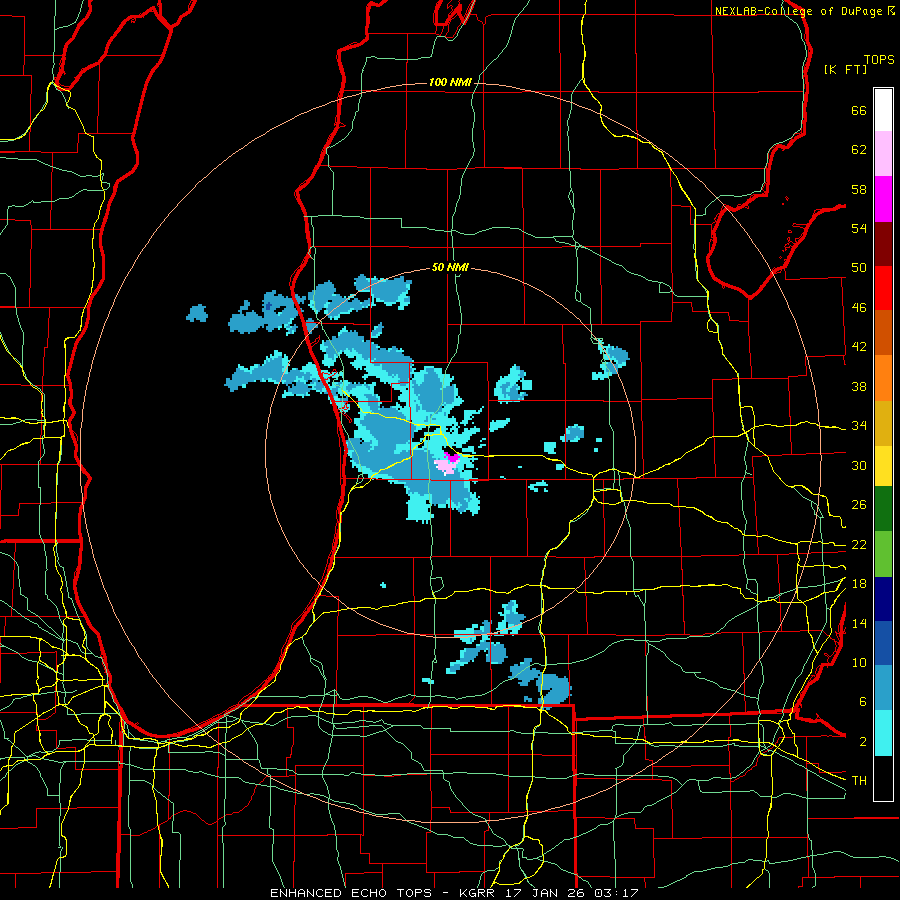The width and height of the screenshot is (900, 900).
Task: Click the "TH" threshold legend label
Action: pyautogui.click(x=859, y=781)
